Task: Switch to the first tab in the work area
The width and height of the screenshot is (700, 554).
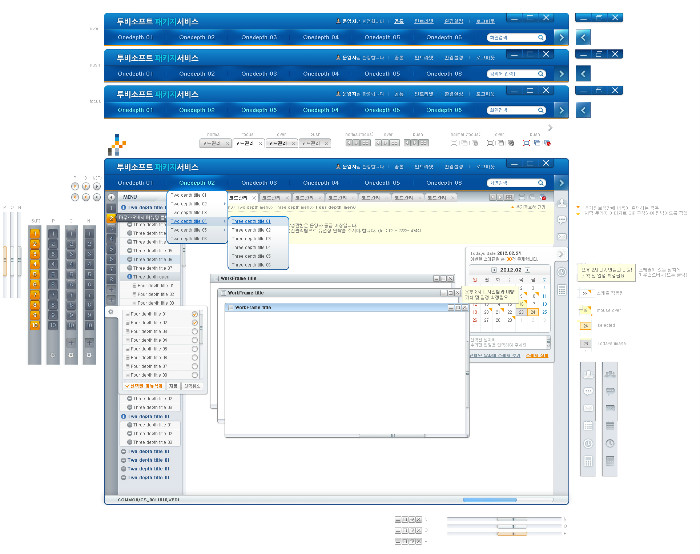Action: pos(239,198)
